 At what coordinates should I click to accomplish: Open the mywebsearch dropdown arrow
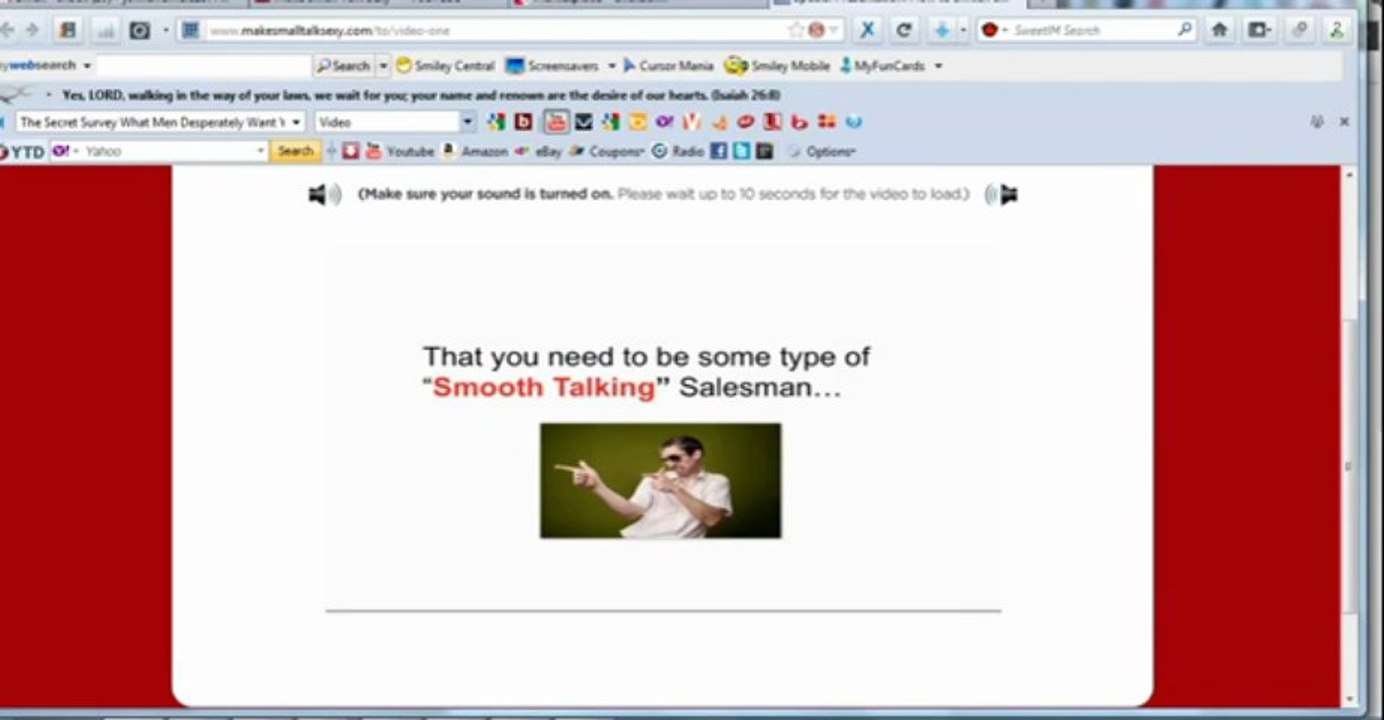87,66
